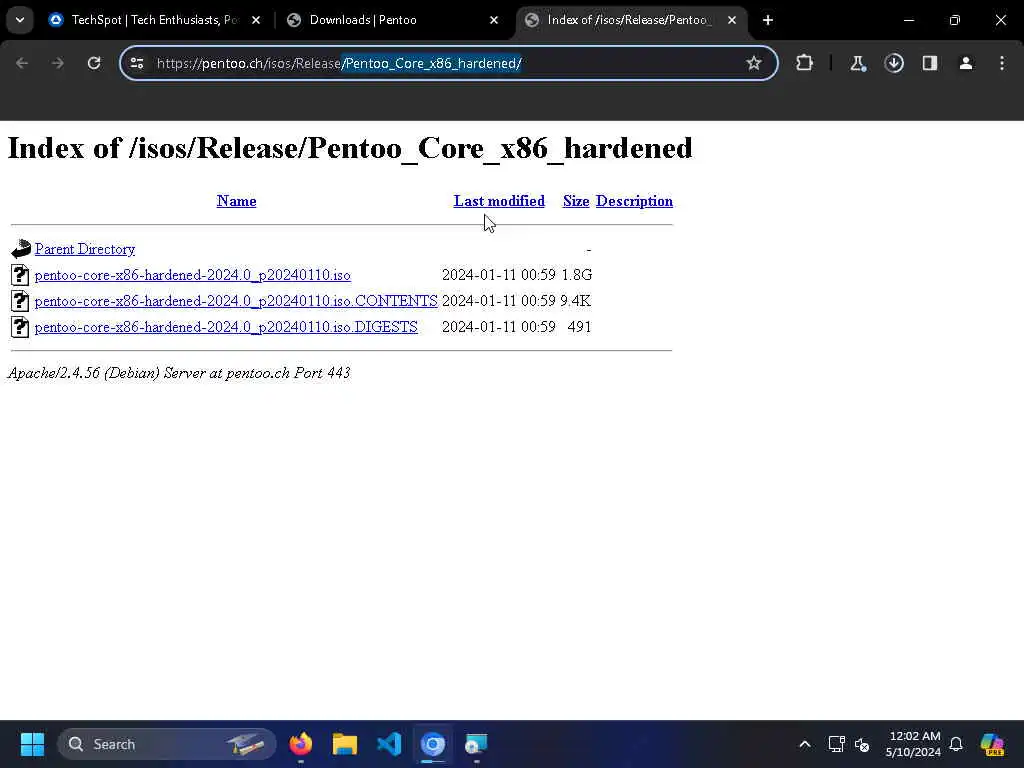Open the .iso.DIGESTS file link

(226, 327)
